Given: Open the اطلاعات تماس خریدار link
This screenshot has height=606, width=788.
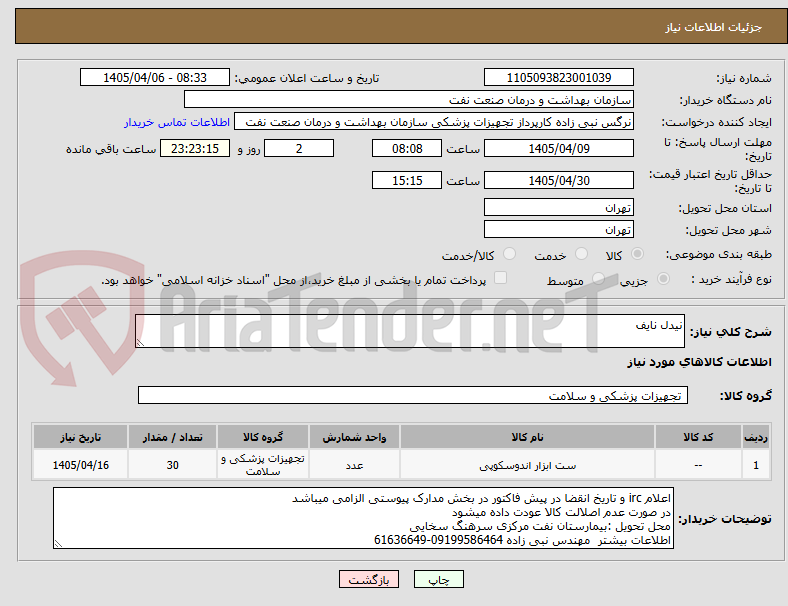Looking at the screenshot, I should point(177,122).
